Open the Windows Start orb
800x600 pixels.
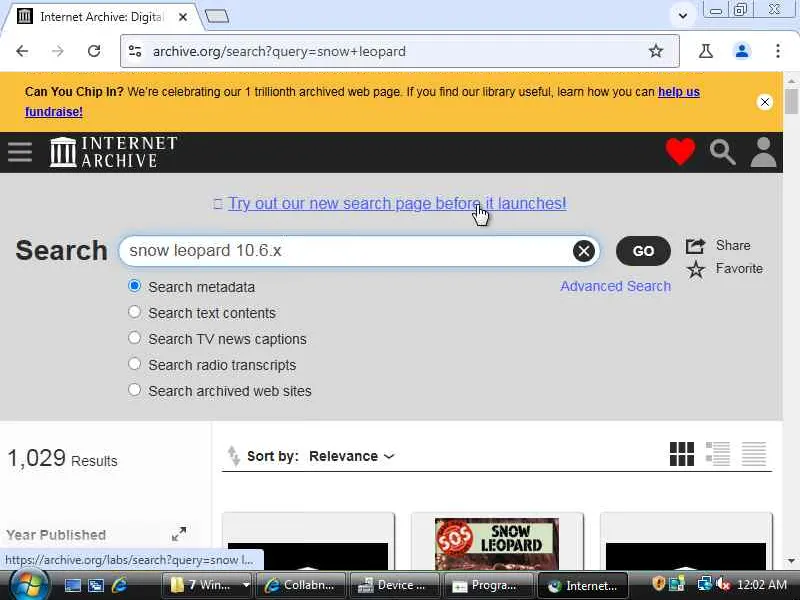30,585
